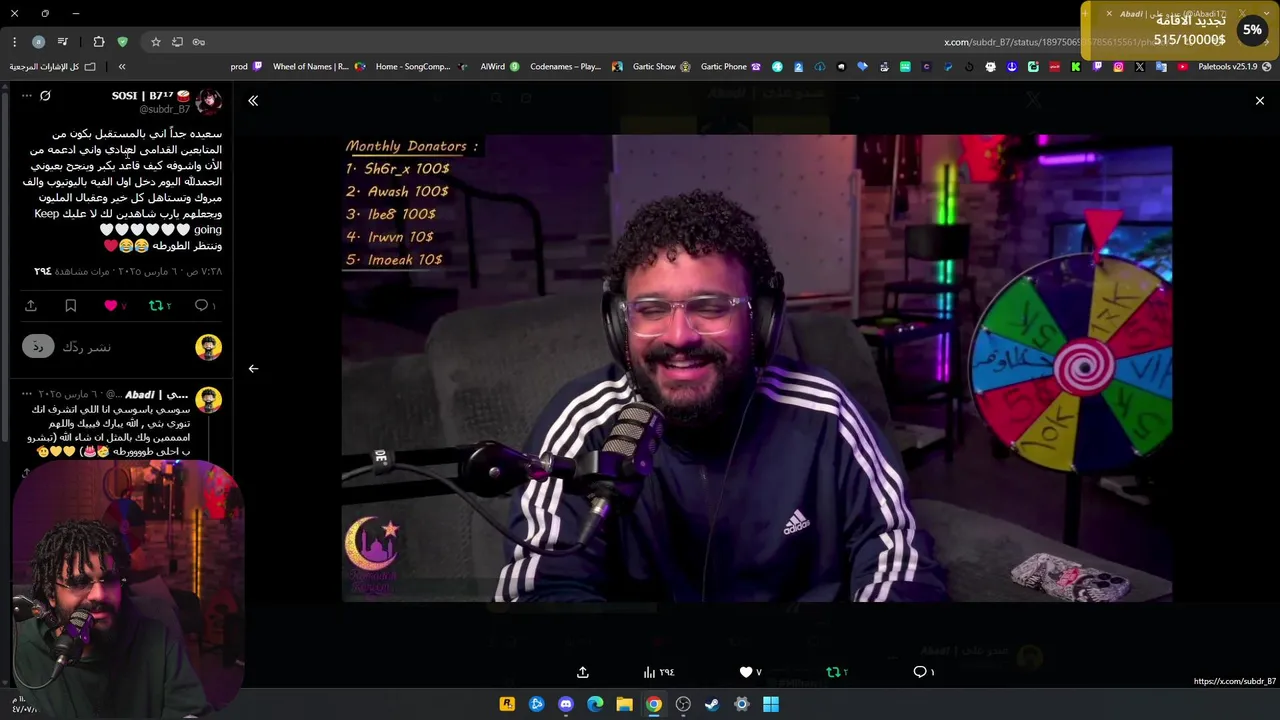
Task: Bookmark this page with the star icon
Action: click(156, 42)
